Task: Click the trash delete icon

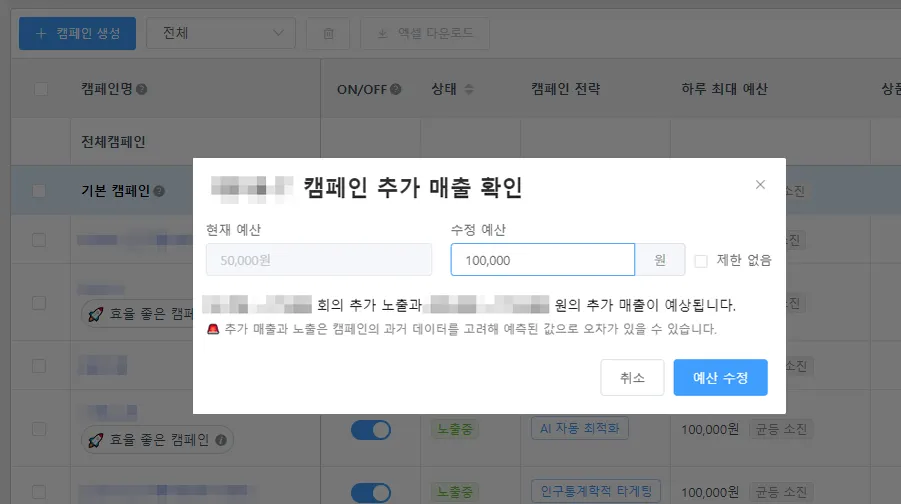Action: click(328, 33)
